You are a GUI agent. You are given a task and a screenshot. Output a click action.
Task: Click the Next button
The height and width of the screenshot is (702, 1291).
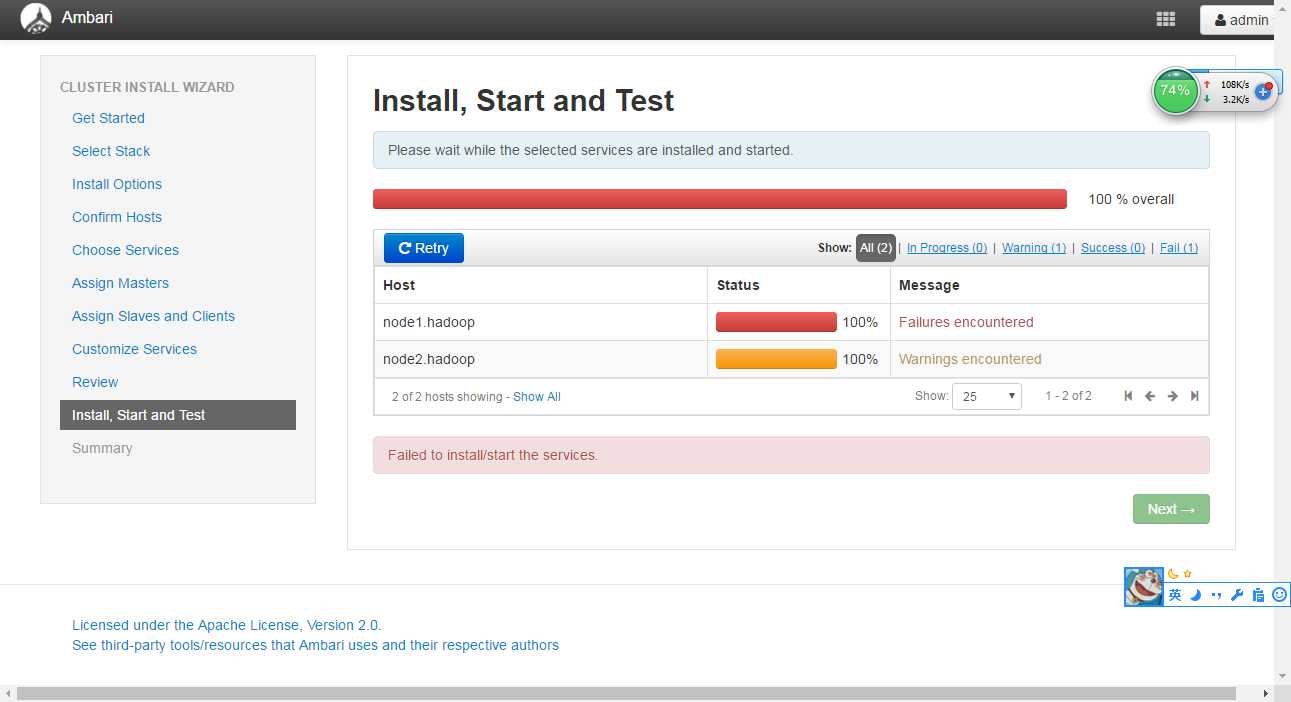1171,509
